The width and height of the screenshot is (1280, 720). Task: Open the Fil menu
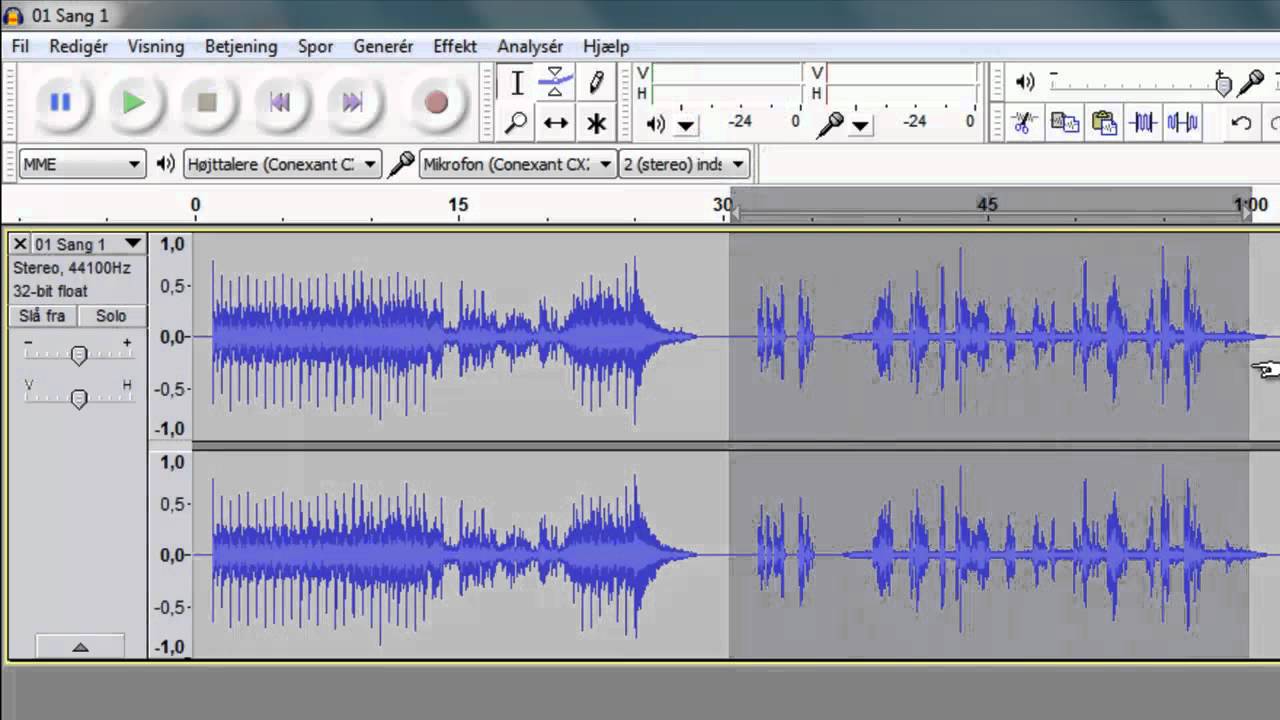20,46
